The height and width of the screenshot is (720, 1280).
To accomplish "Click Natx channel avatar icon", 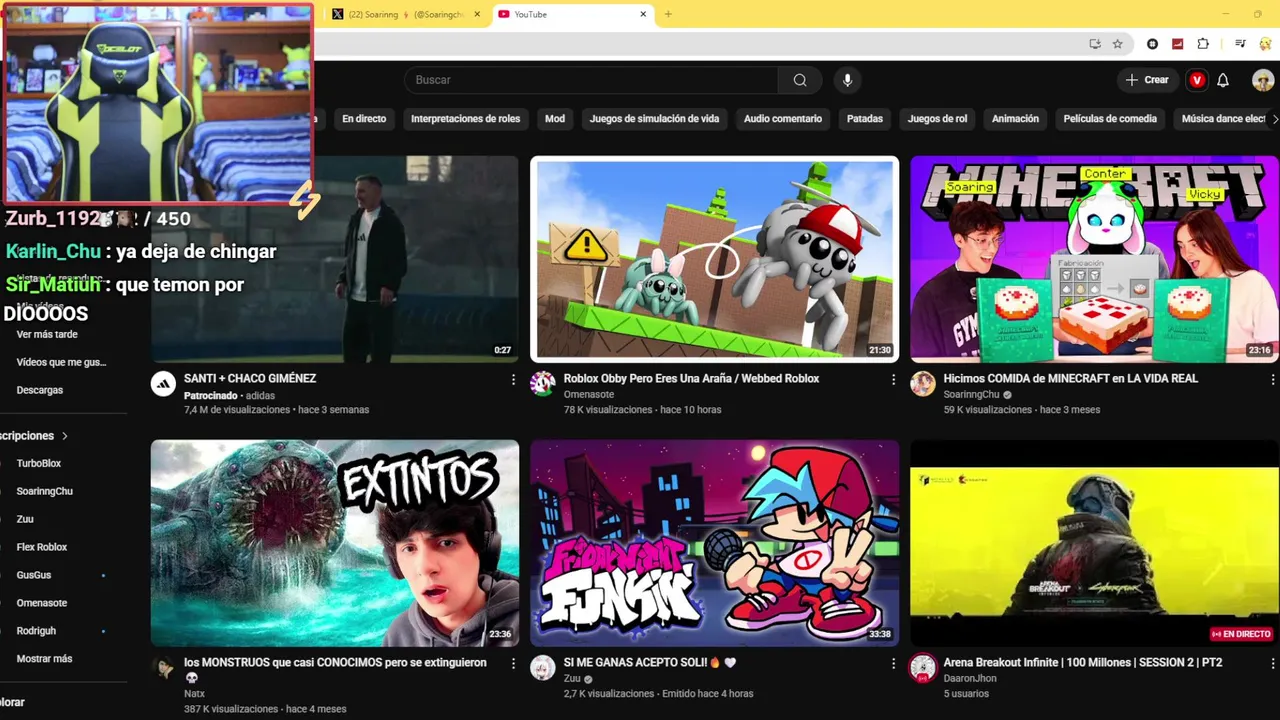I will click(x=163, y=668).
